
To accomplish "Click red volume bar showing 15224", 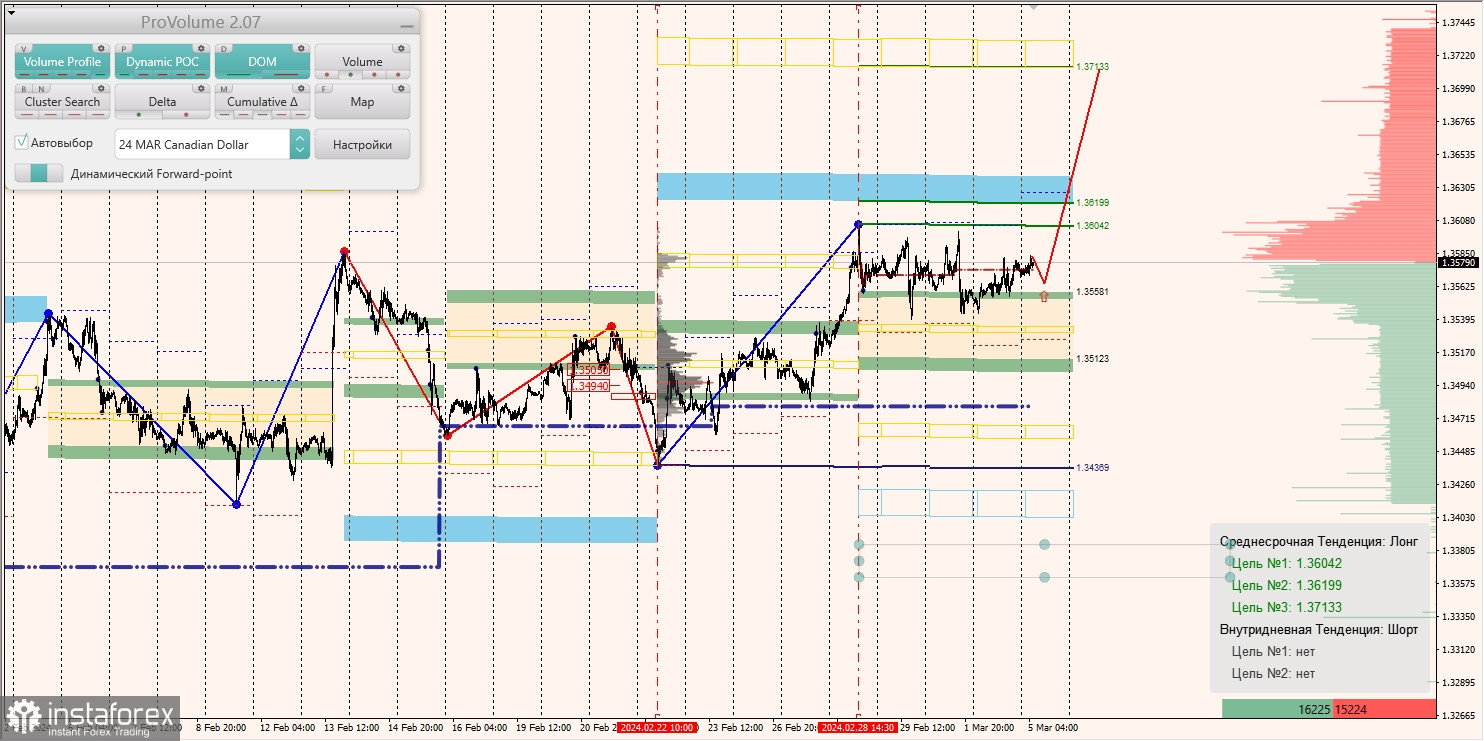I will [1383, 709].
